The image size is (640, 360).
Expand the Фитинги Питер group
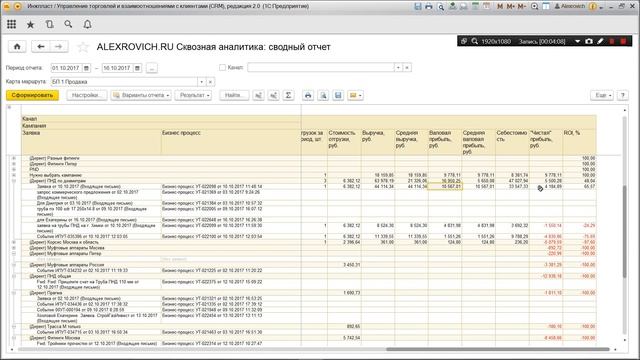(13, 164)
